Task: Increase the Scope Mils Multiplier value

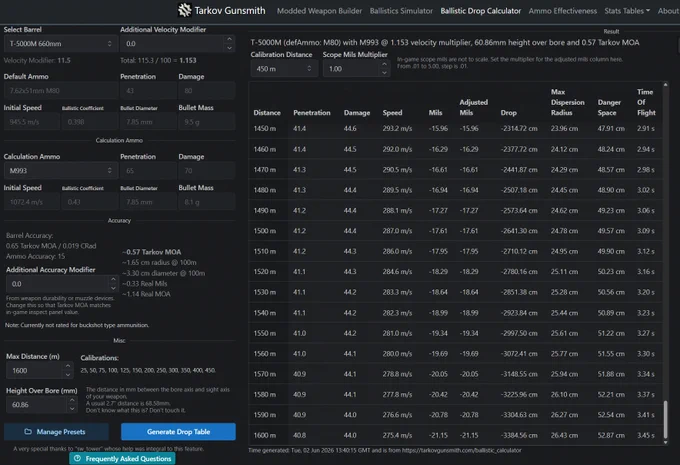Action: 384,65
